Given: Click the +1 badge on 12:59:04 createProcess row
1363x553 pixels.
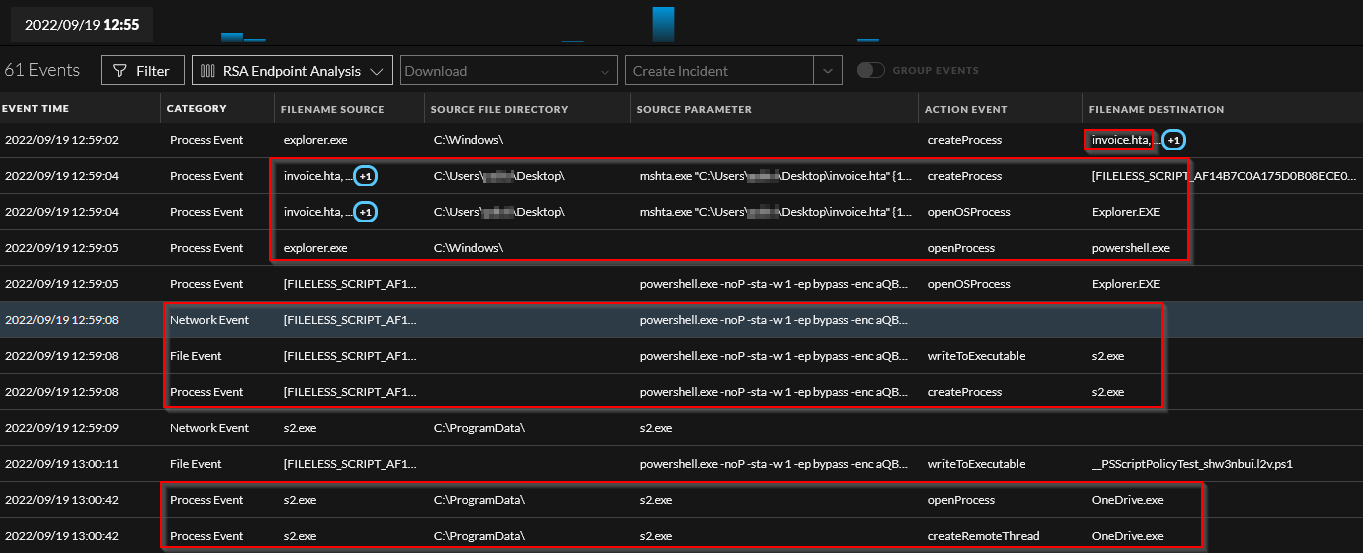Looking at the screenshot, I should click(366, 176).
